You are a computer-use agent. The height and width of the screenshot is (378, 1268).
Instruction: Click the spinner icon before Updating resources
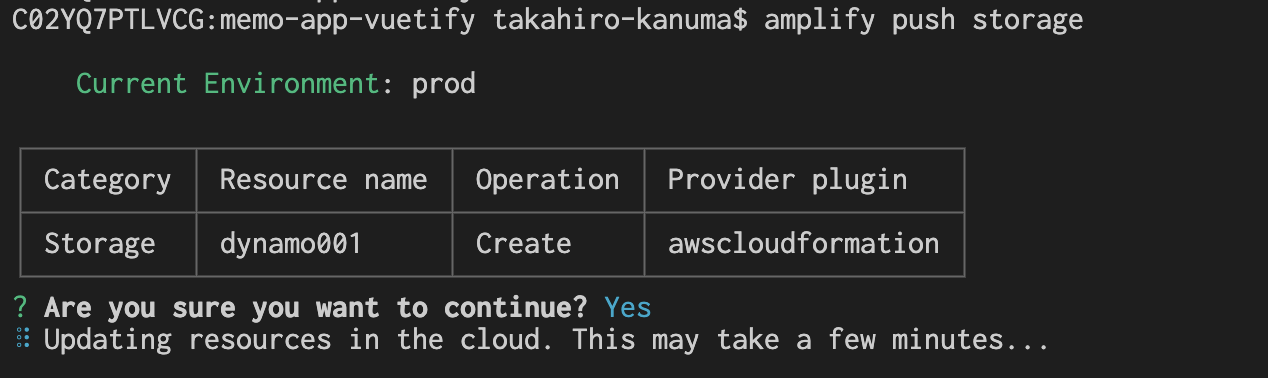pyautogui.click(x=22, y=339)
